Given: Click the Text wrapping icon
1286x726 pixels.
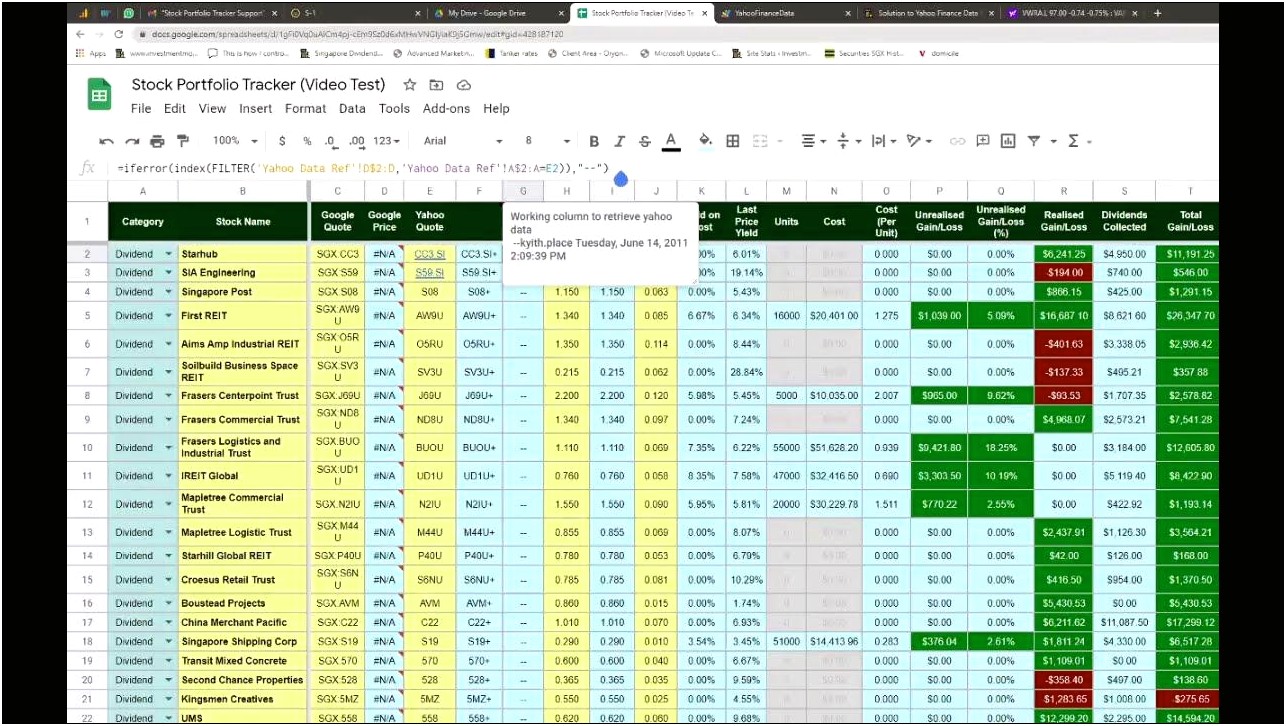Looking at the screenshot, I should [x=878, y=141].
